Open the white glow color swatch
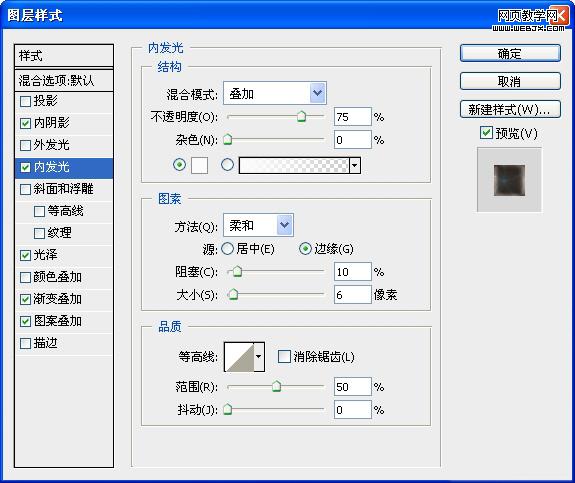The width and height of the screenshot is (575, 483). (x=199, y=165)
